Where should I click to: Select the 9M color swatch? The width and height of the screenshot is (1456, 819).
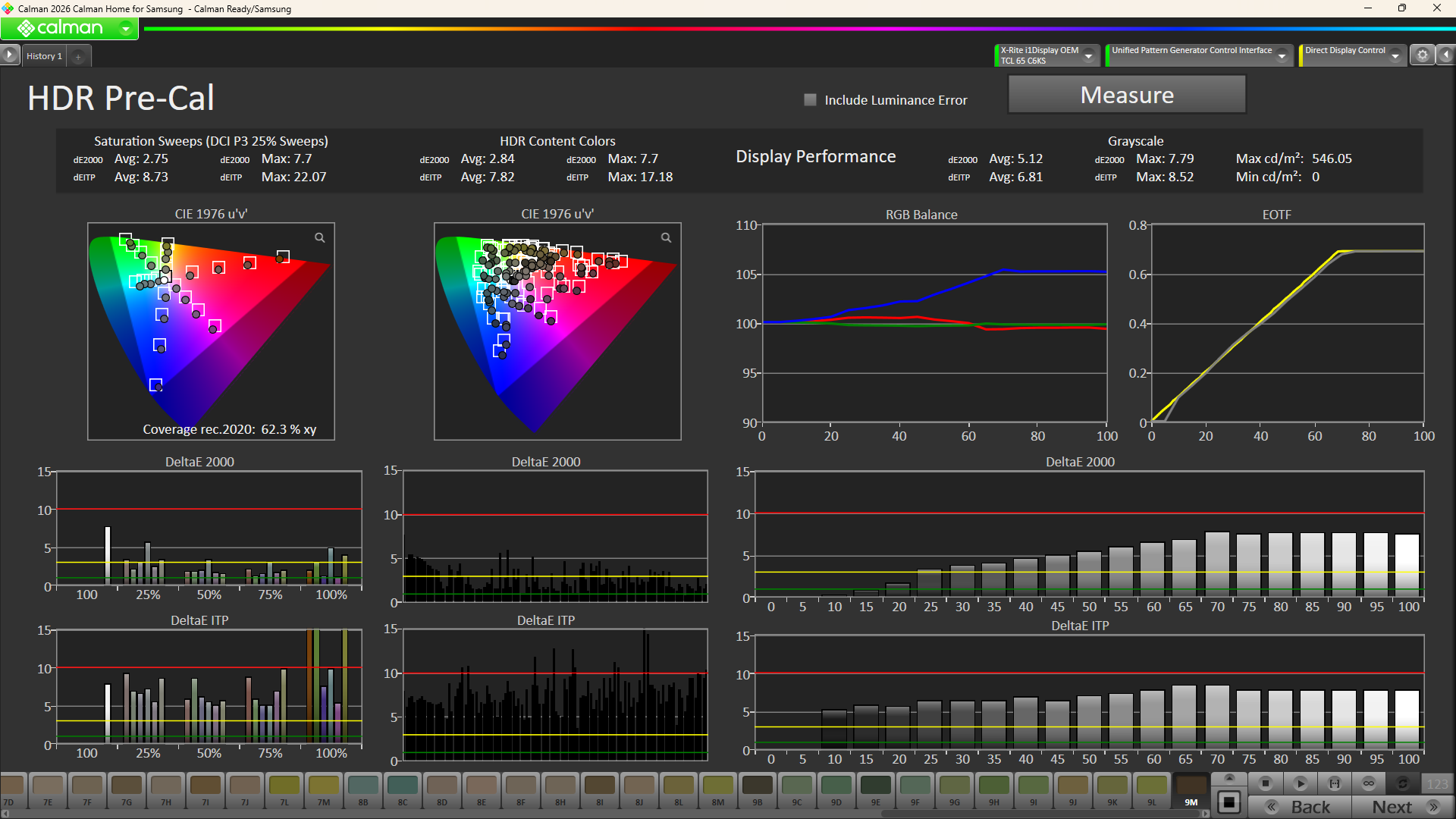[x=1191, y=789]
